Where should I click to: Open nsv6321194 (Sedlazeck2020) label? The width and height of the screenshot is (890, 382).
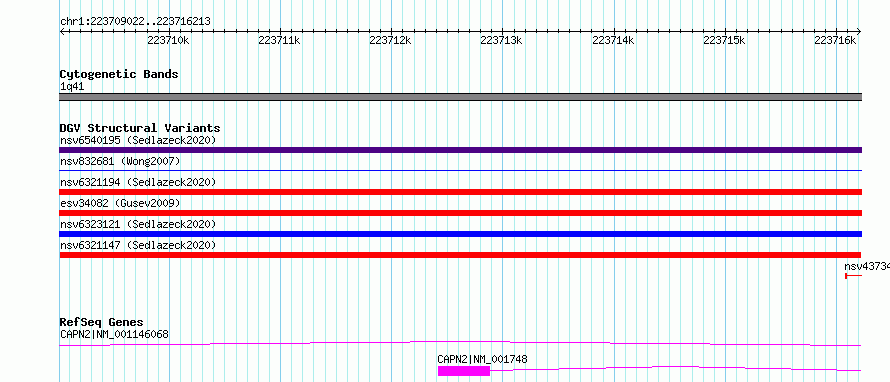pos(138,182)
